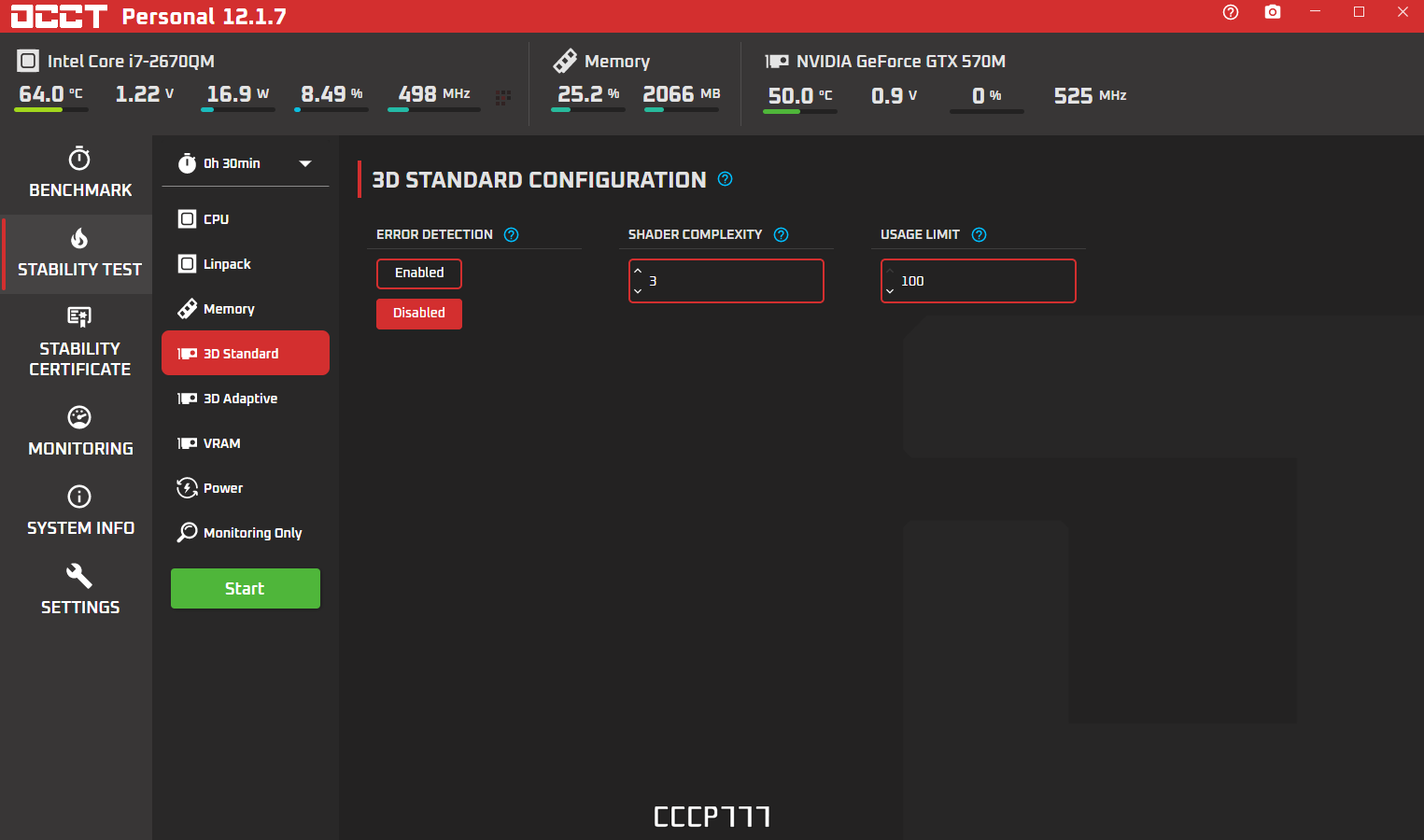This screenshot has height=840, width=1424.
Task: Click the grid dots icon beside CPU stats
Action: coord(502,97)
